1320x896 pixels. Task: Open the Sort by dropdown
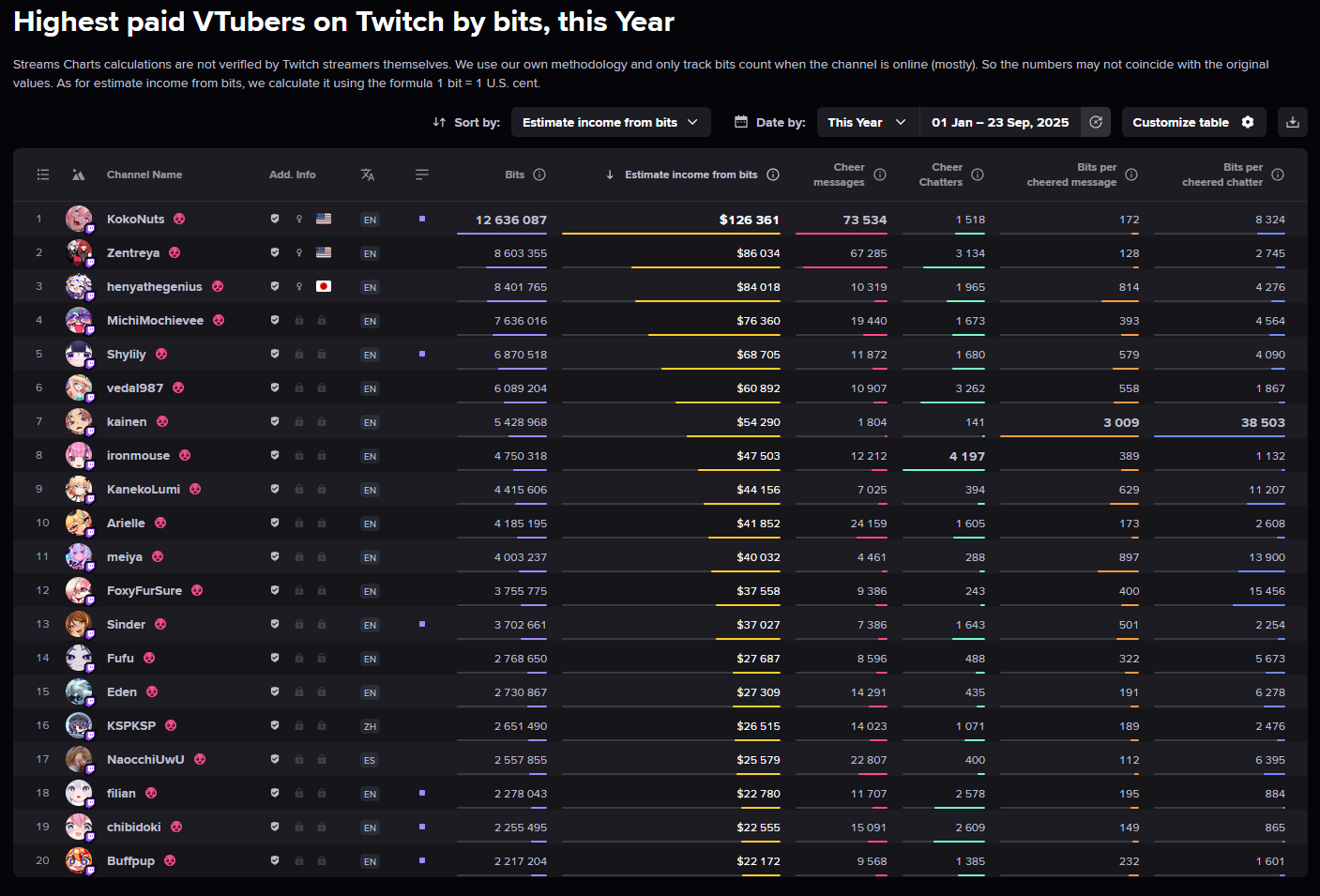[x=610, y=122]
